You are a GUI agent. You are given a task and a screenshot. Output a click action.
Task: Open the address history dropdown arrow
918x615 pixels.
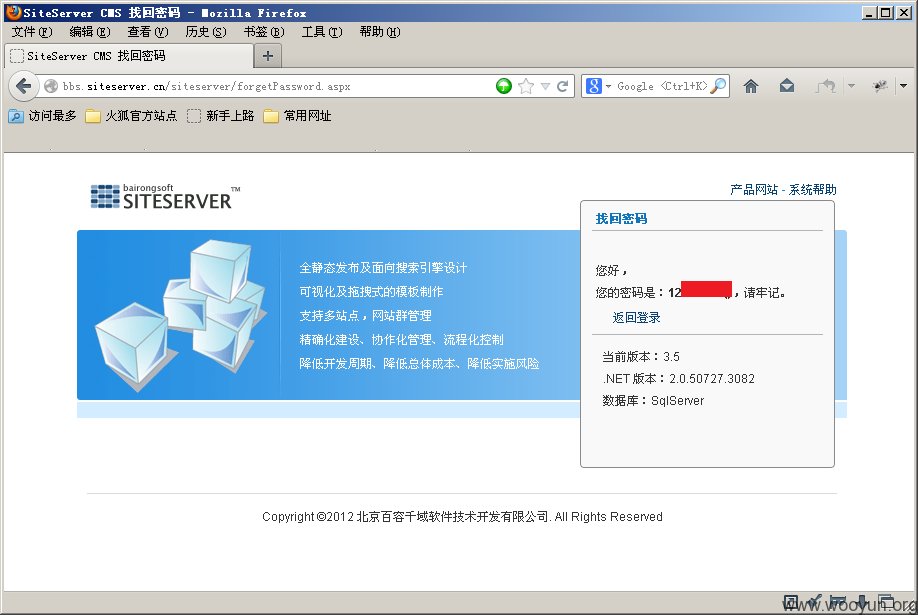point(545,87)
